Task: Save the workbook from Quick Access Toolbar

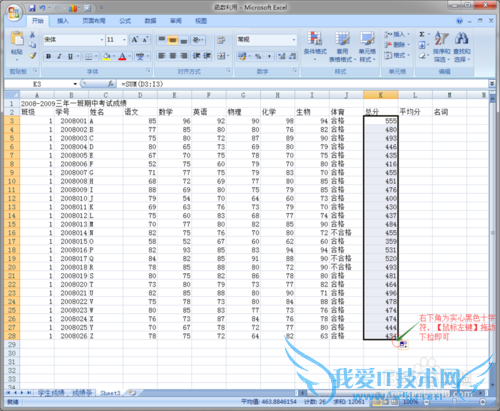Action: coord(32,8)
